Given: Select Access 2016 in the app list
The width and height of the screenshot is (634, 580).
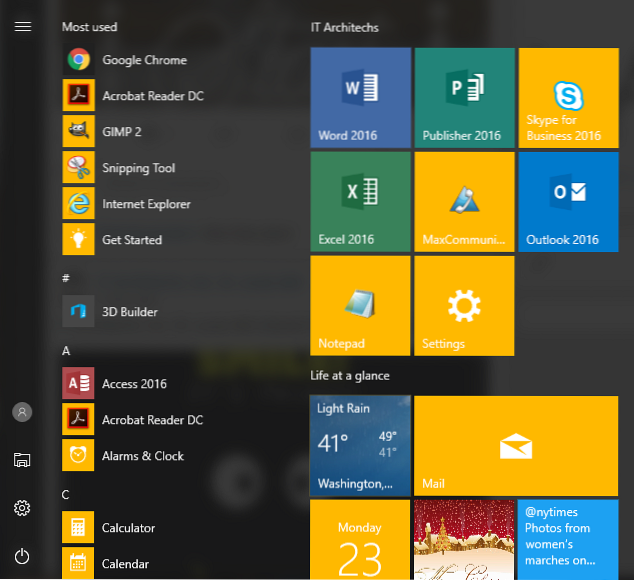Looking at the screenshot, I should (134, 384).
